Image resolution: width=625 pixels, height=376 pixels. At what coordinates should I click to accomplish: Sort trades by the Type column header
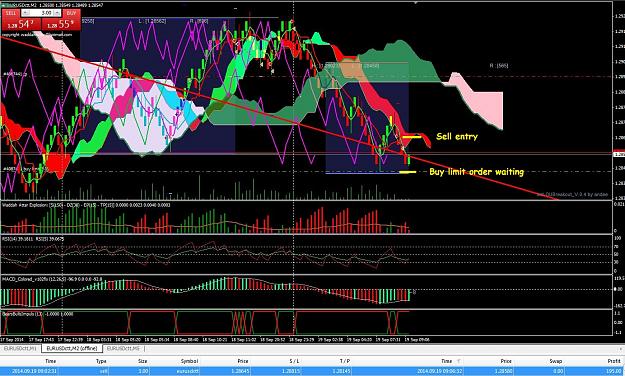pos(101,361)
